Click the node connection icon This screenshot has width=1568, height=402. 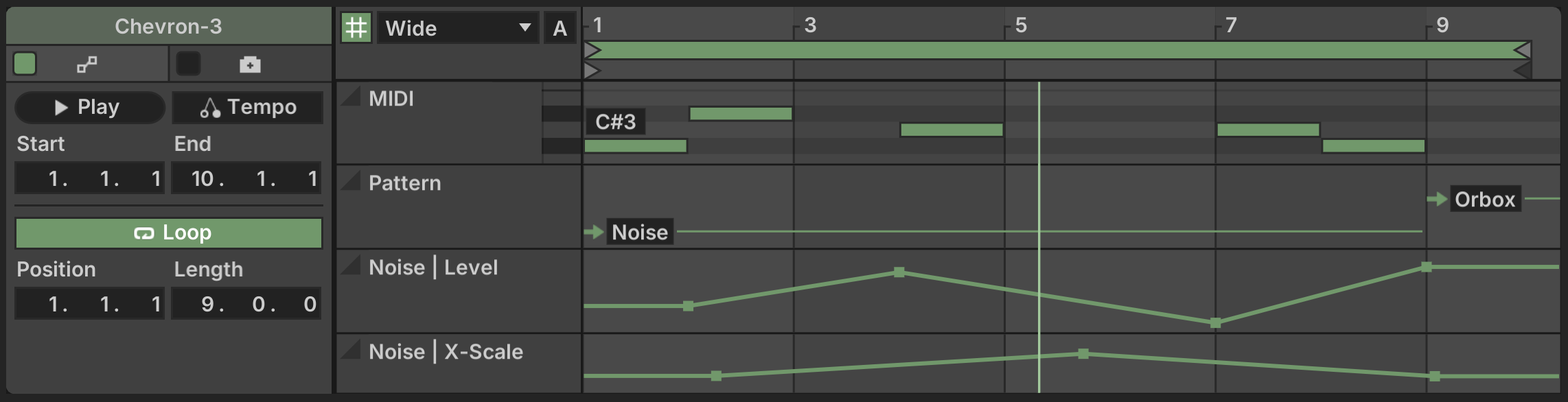(x=87, y=64)
